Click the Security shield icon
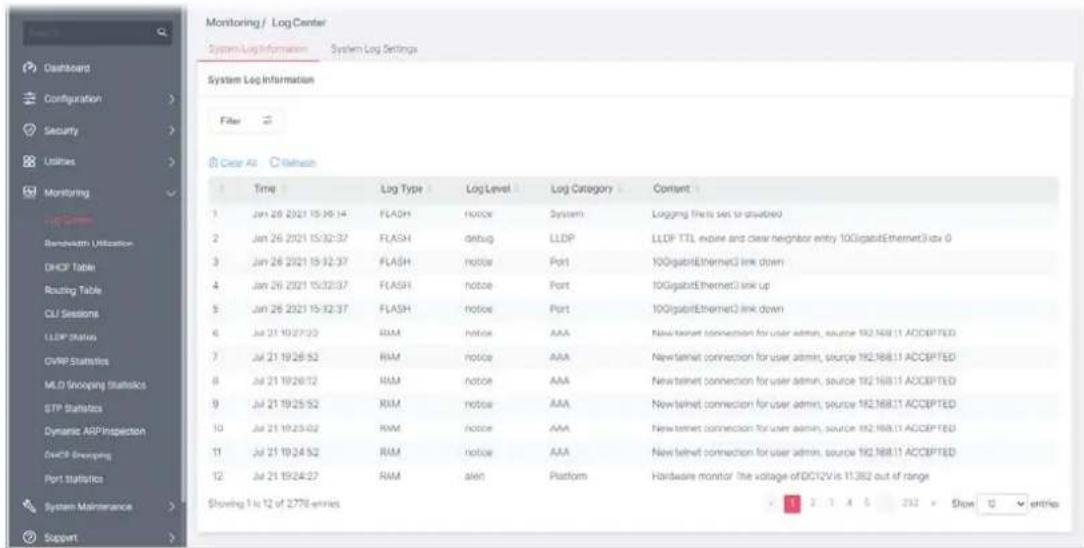 (29, 130)
